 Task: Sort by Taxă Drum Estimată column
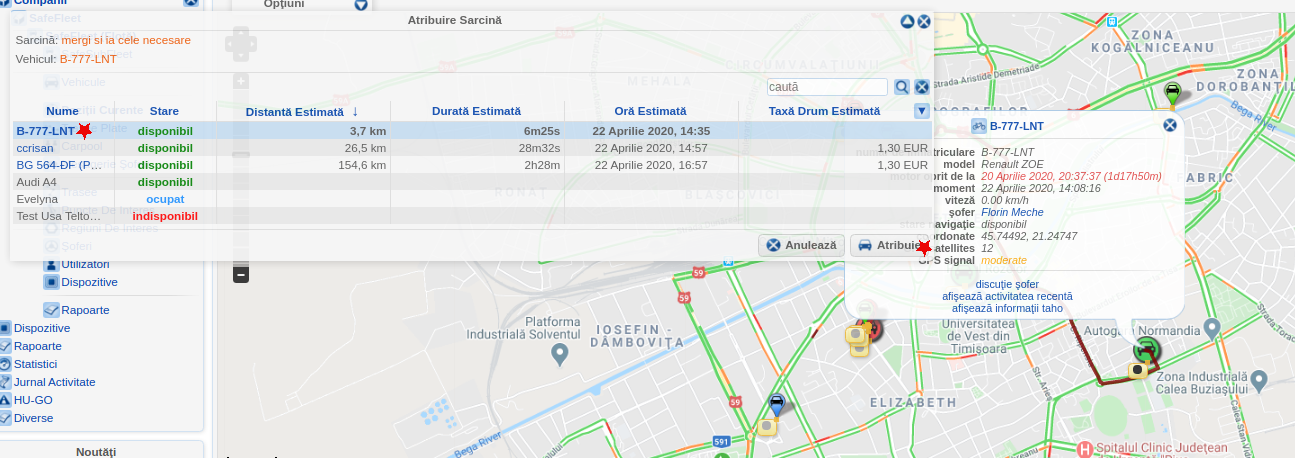tap(824, 111)
